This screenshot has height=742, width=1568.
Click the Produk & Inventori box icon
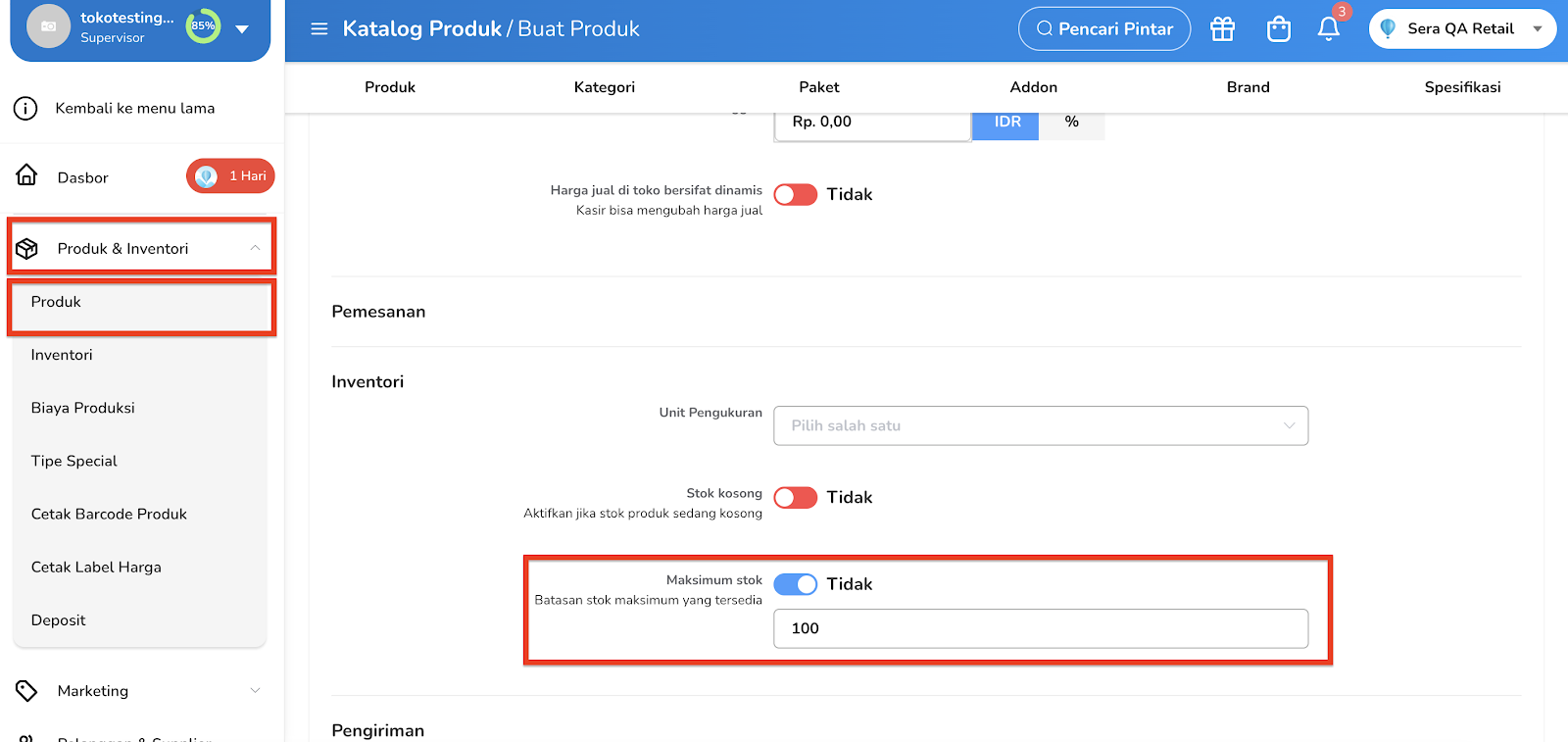[x=26, y=248]
